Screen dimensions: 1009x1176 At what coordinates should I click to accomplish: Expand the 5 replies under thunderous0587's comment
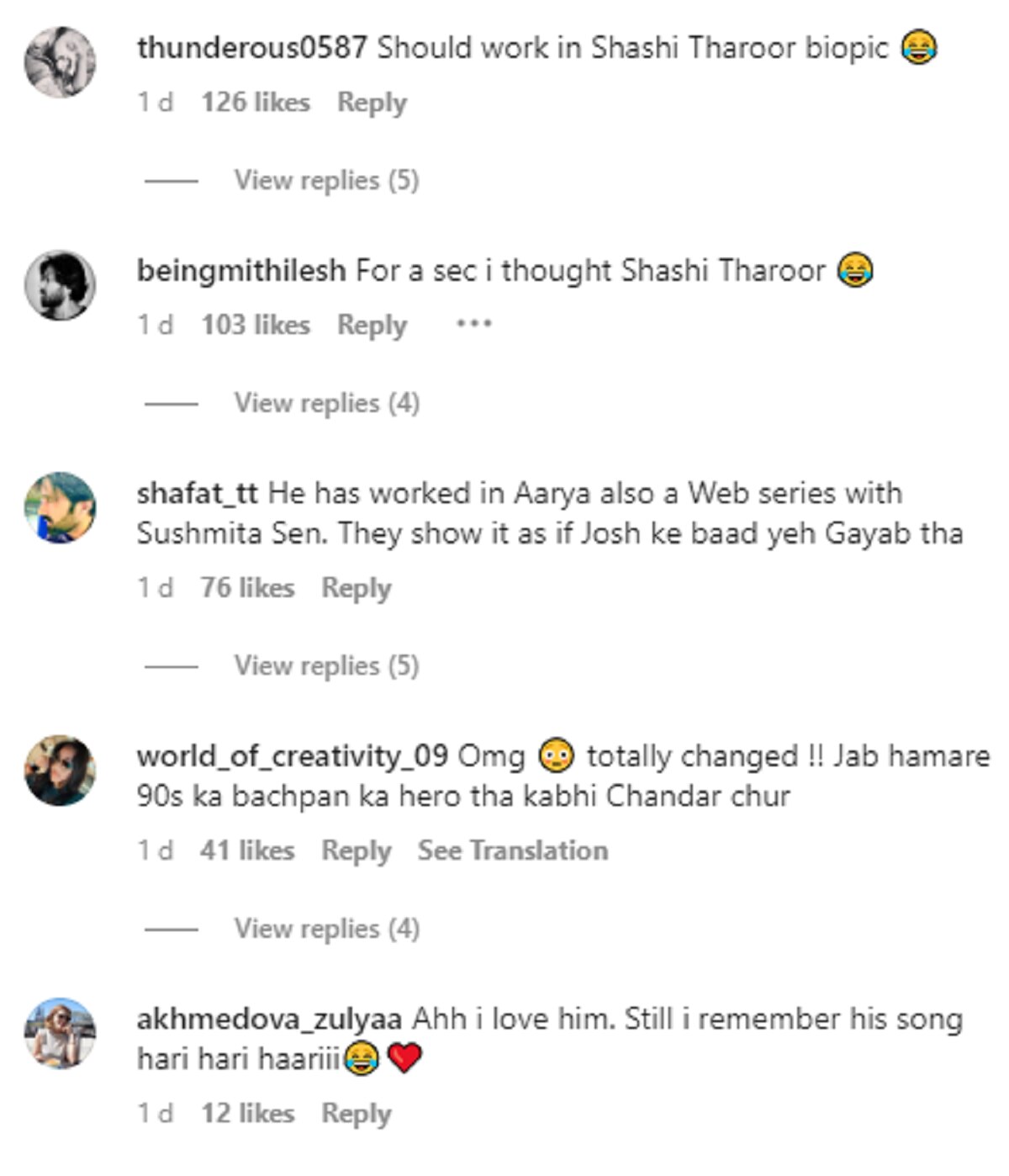pos(326,180)
